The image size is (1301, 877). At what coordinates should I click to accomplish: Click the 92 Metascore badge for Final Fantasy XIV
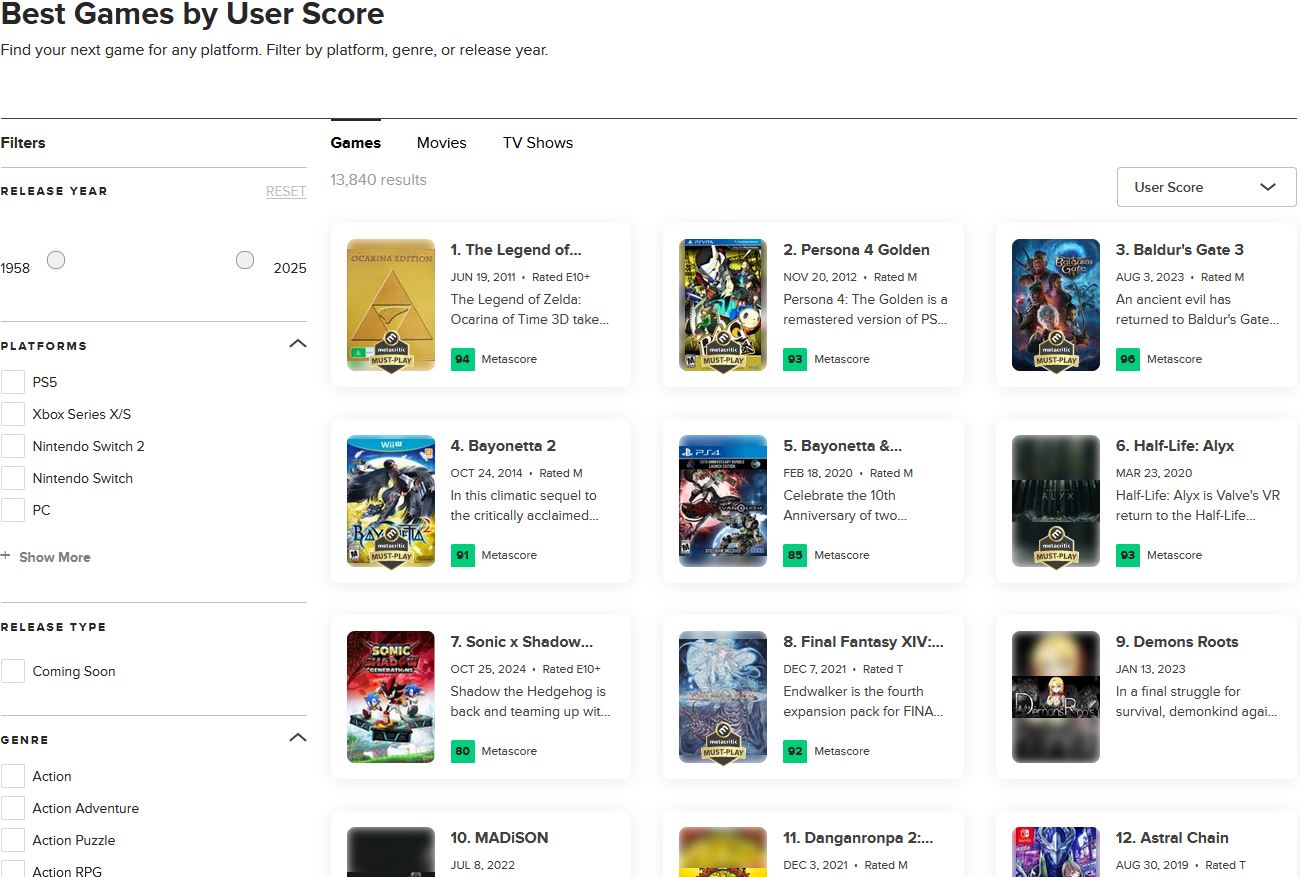click(x=795, y=751)
